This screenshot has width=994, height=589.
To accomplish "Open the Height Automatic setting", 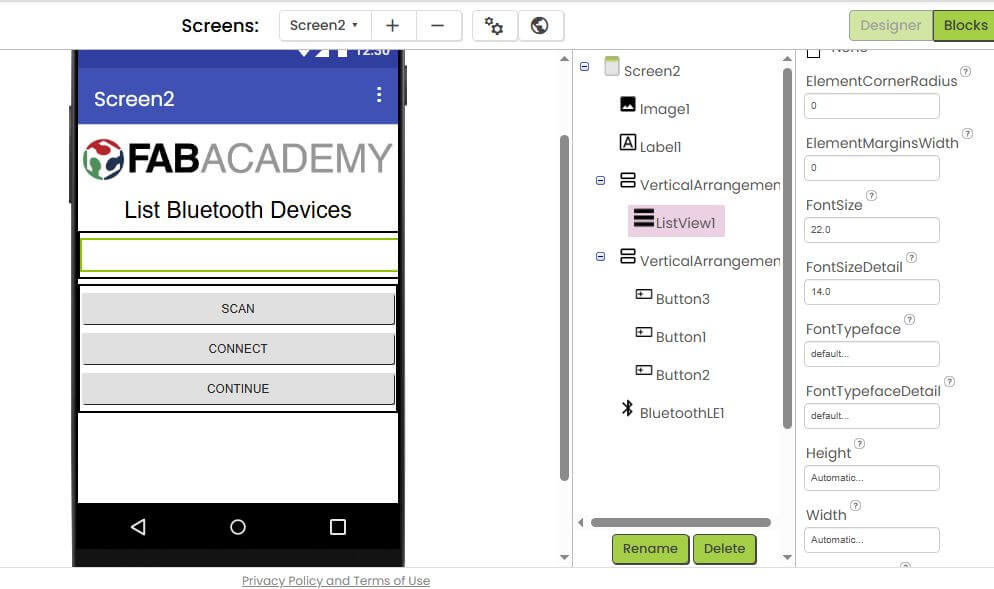I will [872, 478].
